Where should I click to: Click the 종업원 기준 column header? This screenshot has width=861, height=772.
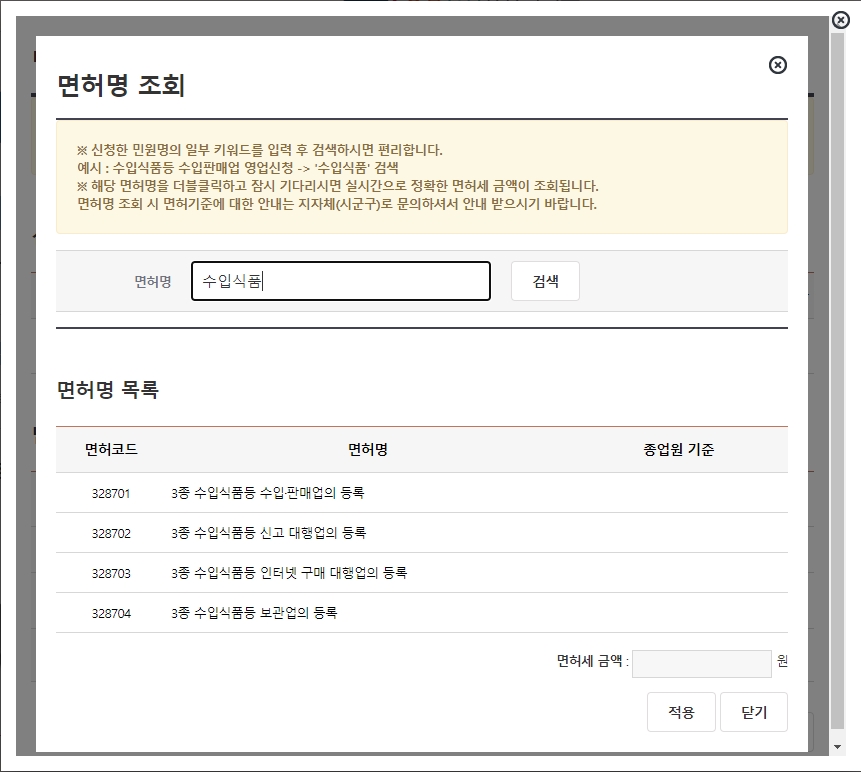click(x=679, y=450)
